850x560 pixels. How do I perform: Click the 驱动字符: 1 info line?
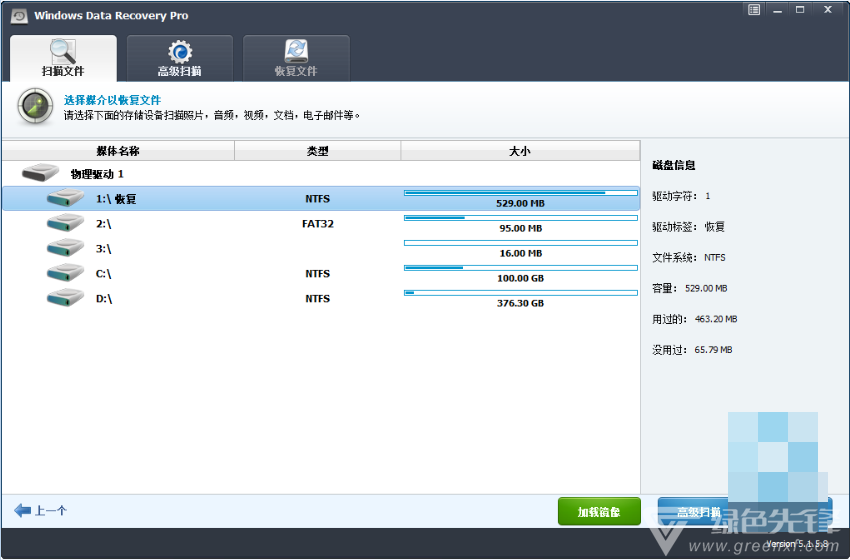(x=681, y=196)
